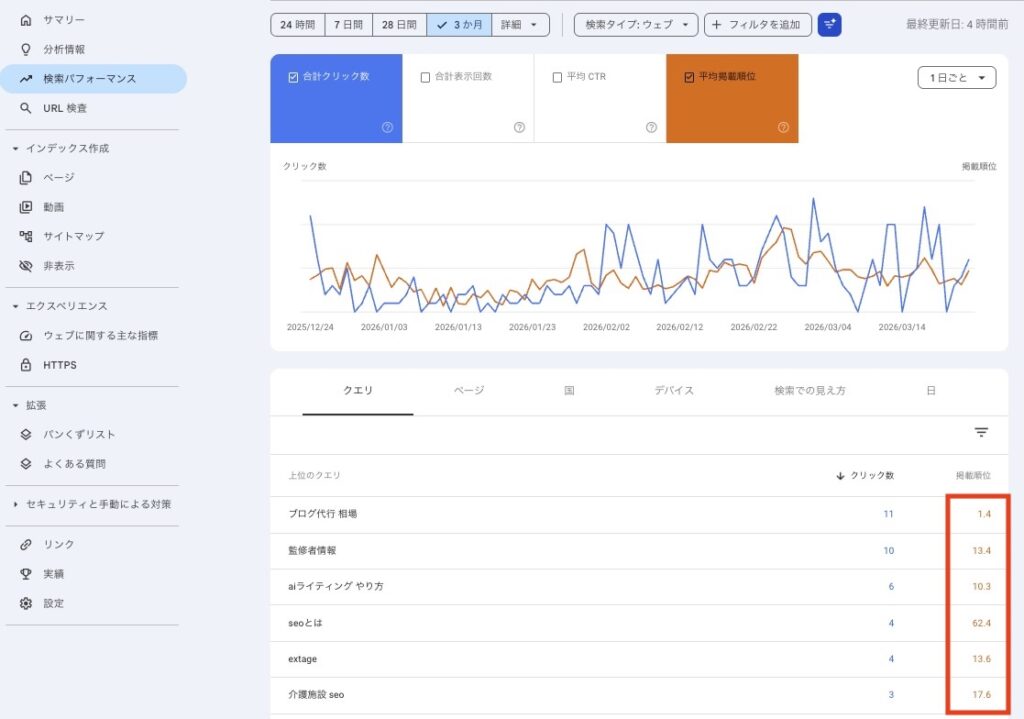1024x719 pixels.
Task: Open サイトマップ from the sidebar
Action: (x=73, y=236)
